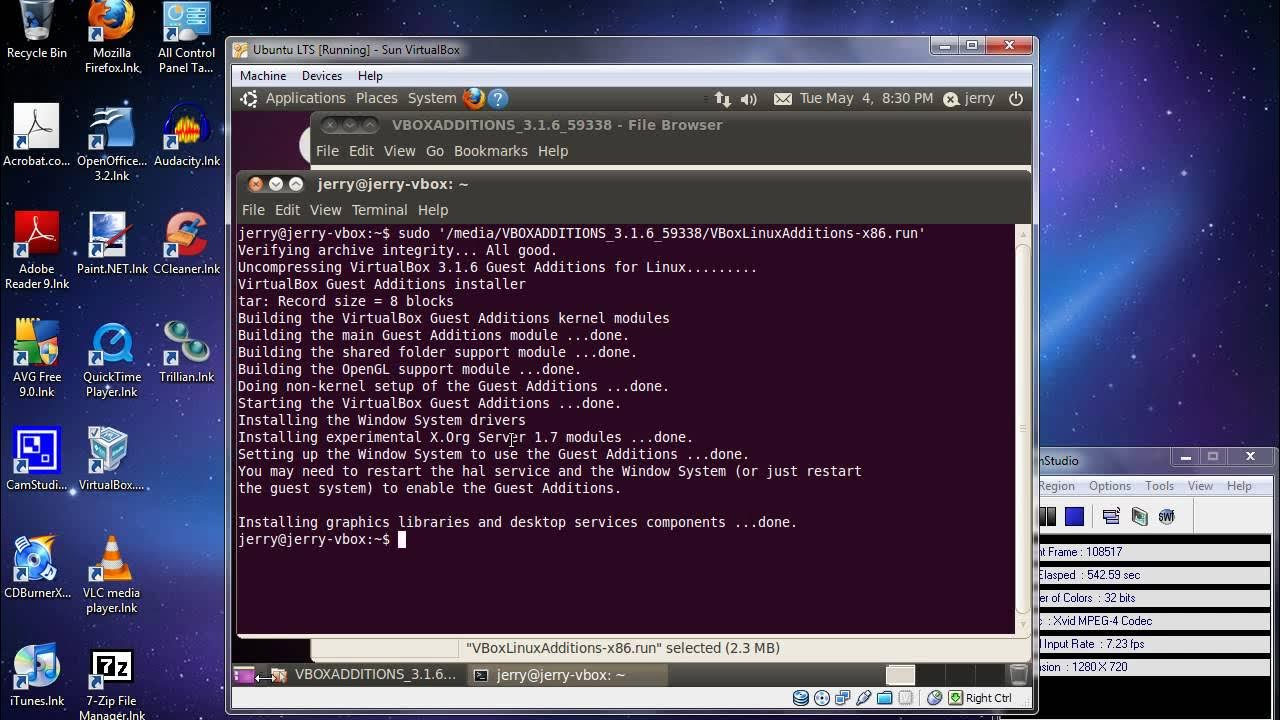Open VirtualBox desktop shortcut

pos(112,459)
